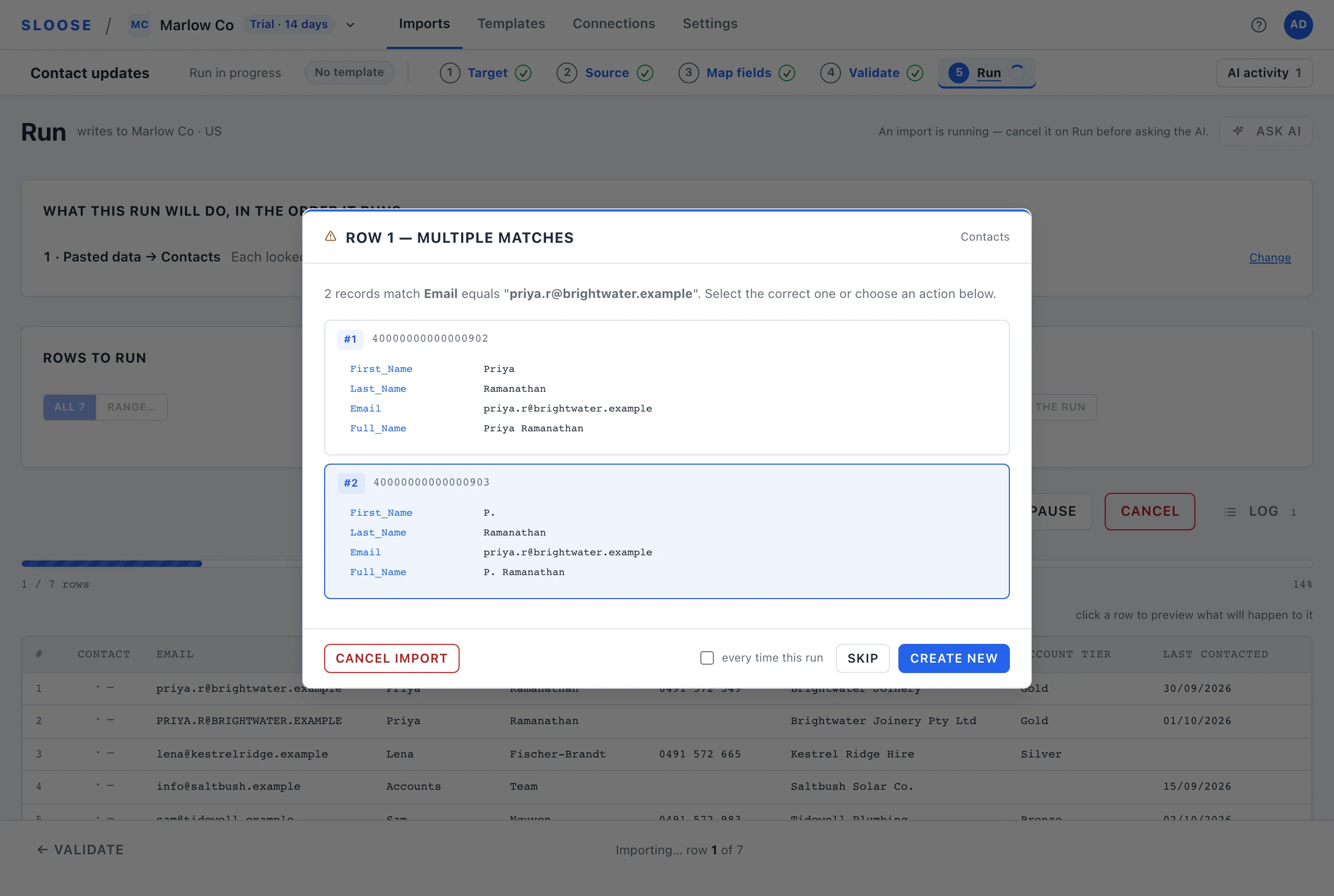Viewport: 1334px width, 896px height.
Task: Click the CONTACT column header
Action: 104,654
